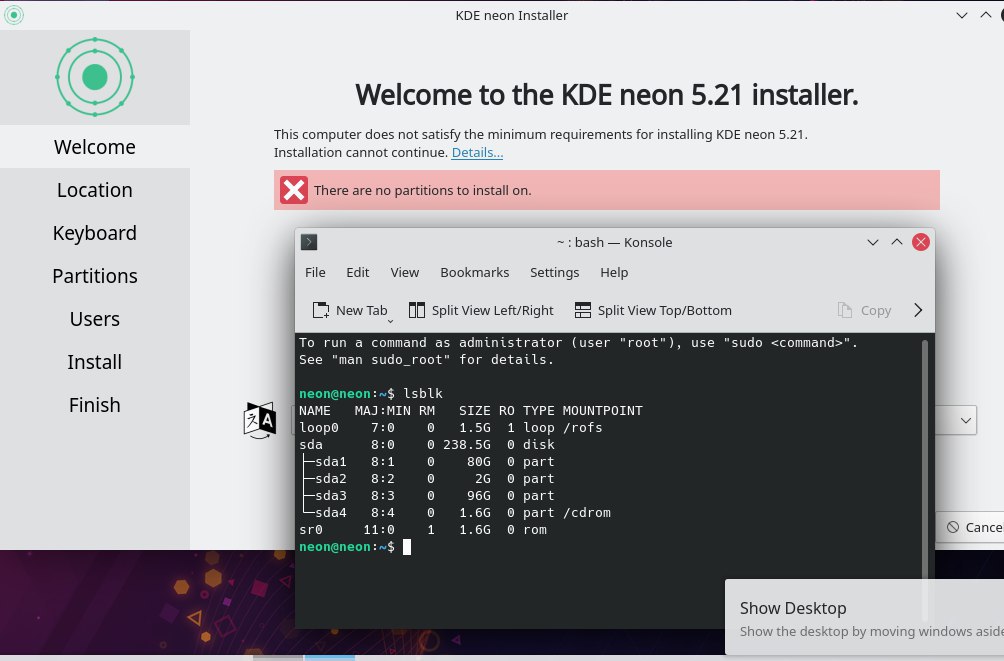Open the Settings menu in Konsole
Screen dimensions: 1004x661
(x=555, y=273)
